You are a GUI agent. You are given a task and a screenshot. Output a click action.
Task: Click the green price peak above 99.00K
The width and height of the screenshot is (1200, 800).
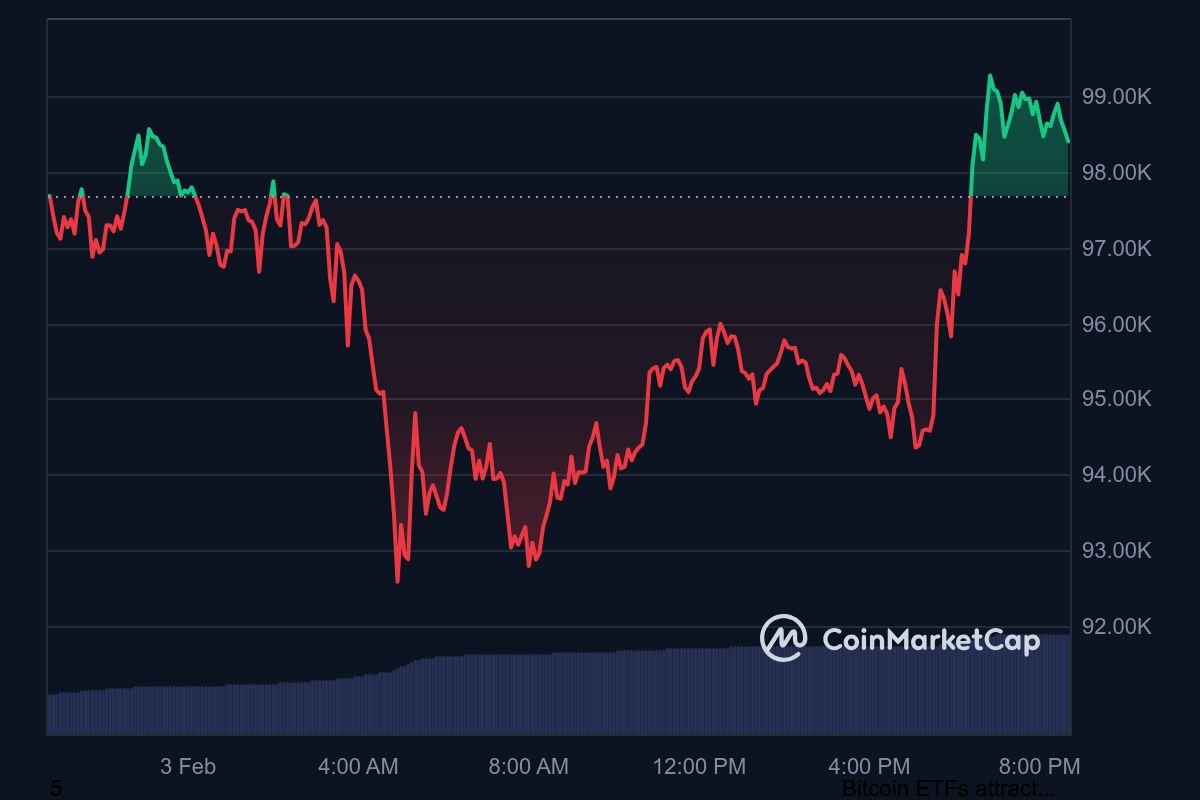click(990, 77)
